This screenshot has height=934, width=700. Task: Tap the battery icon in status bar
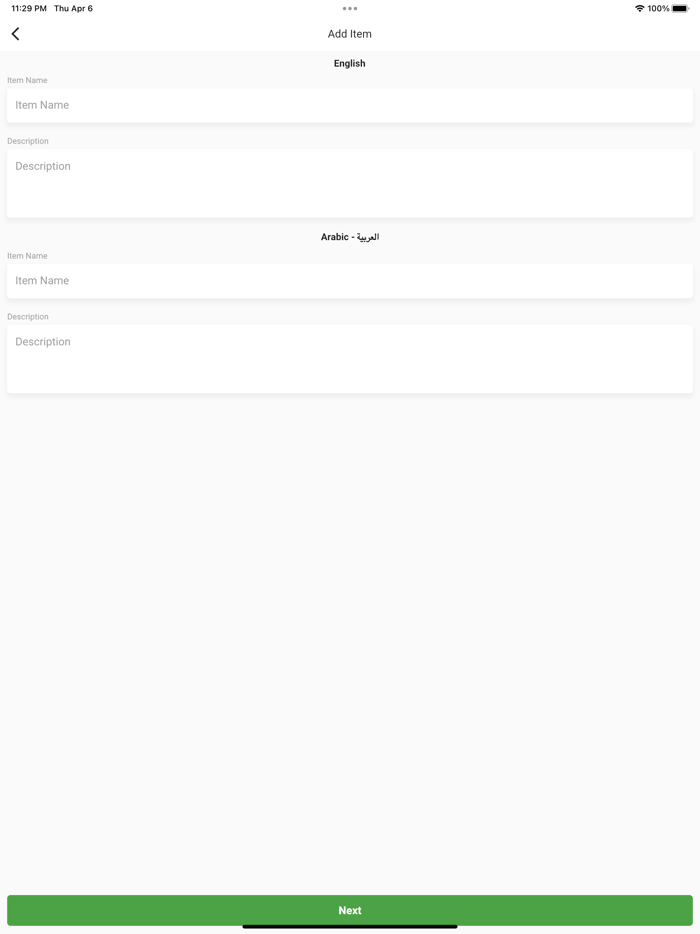(680, 8)
